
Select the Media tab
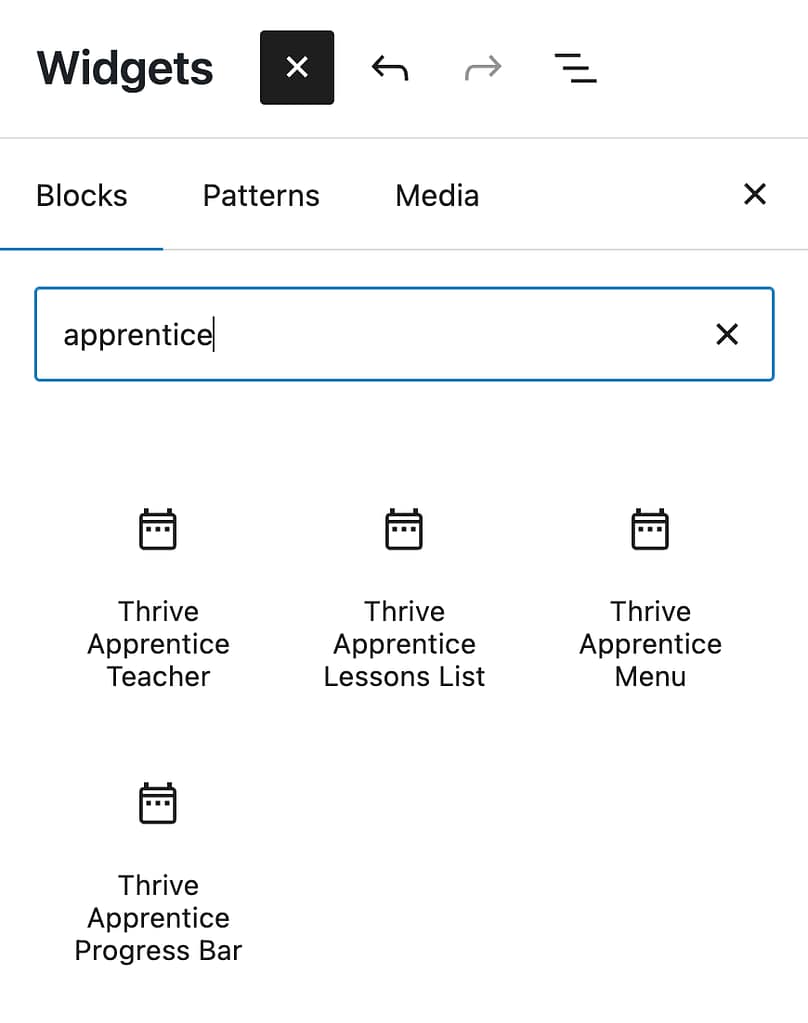(x=437, y=195)
